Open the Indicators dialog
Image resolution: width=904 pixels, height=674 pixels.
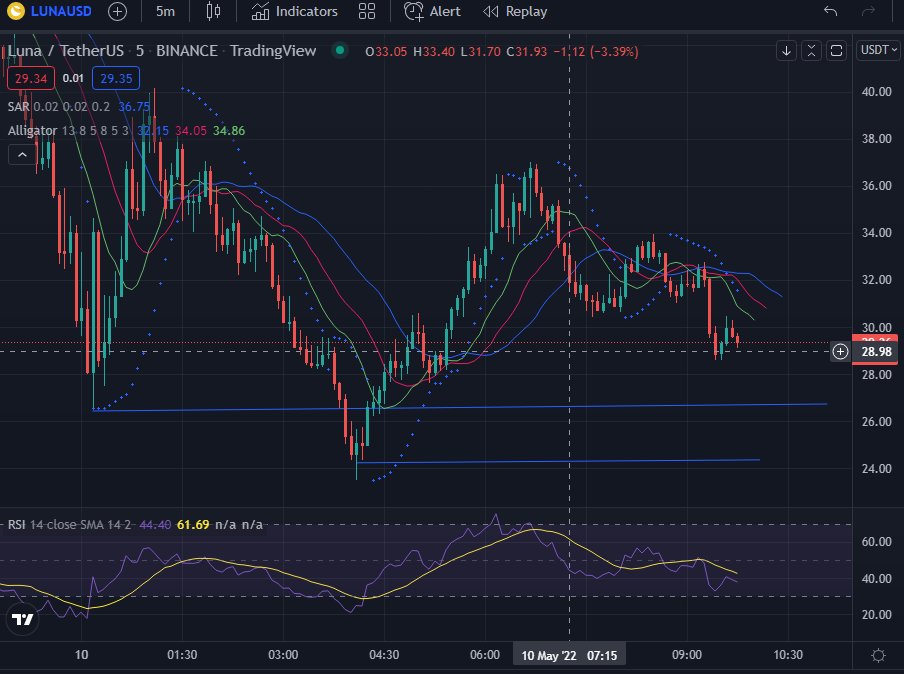(295, 12)
